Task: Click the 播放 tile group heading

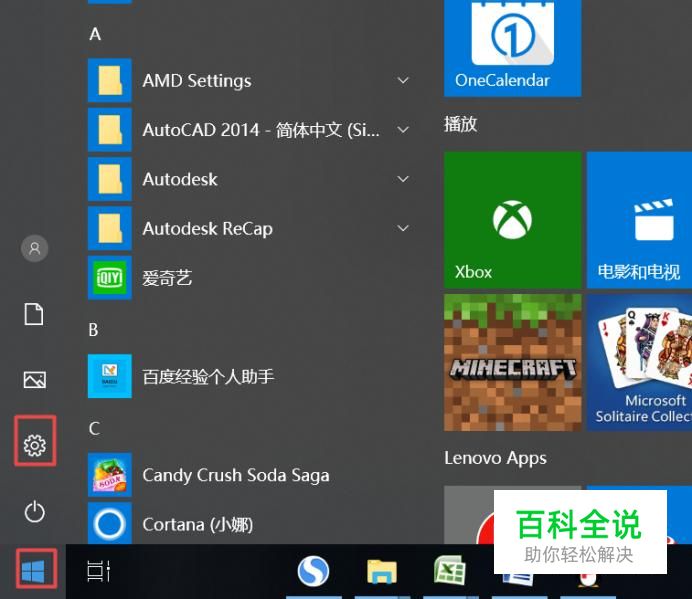Action: pyautogui.click(x=460, y=124)
